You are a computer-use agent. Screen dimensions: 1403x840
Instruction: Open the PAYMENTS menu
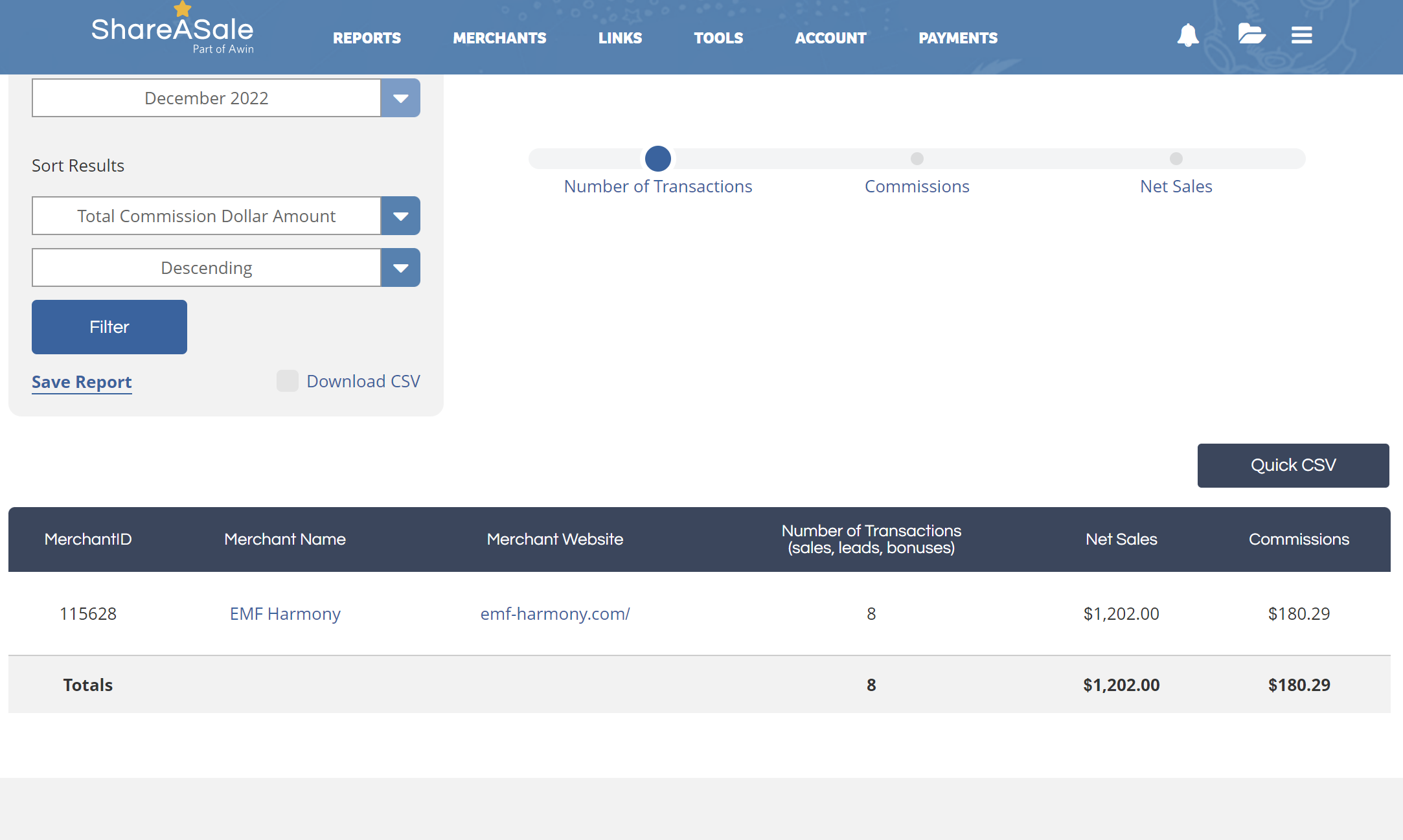(959, 38)
